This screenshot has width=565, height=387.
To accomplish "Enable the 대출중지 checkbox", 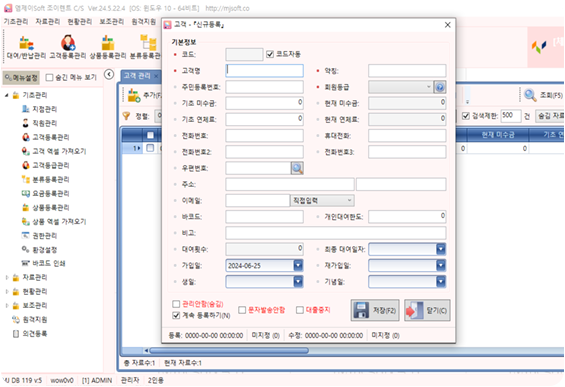I will pyautogui.click(x=300, y=310).
